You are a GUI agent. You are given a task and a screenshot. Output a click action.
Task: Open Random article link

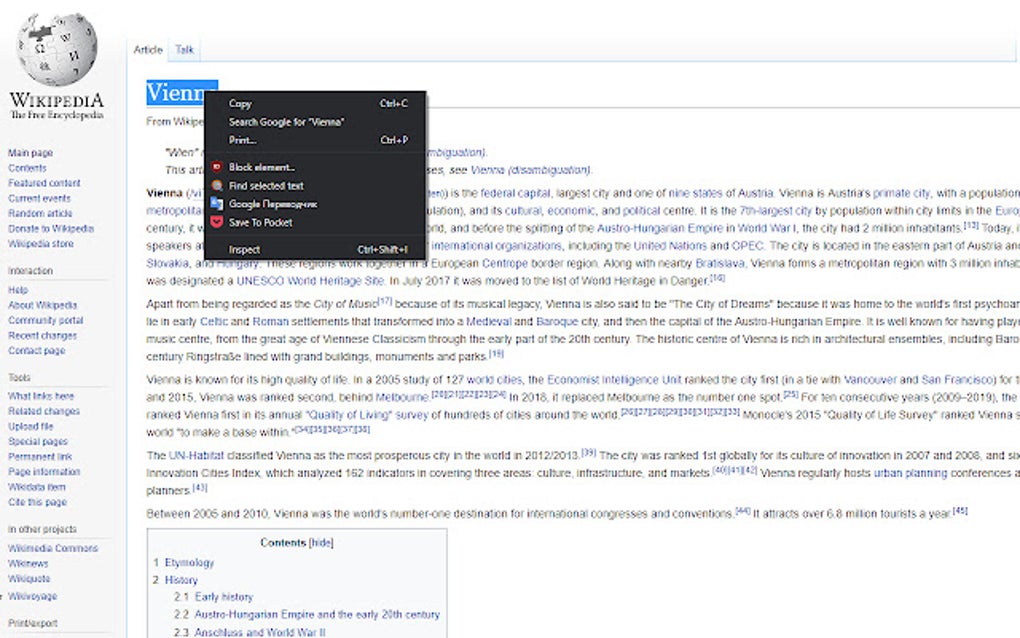click(x=40, y=213)
